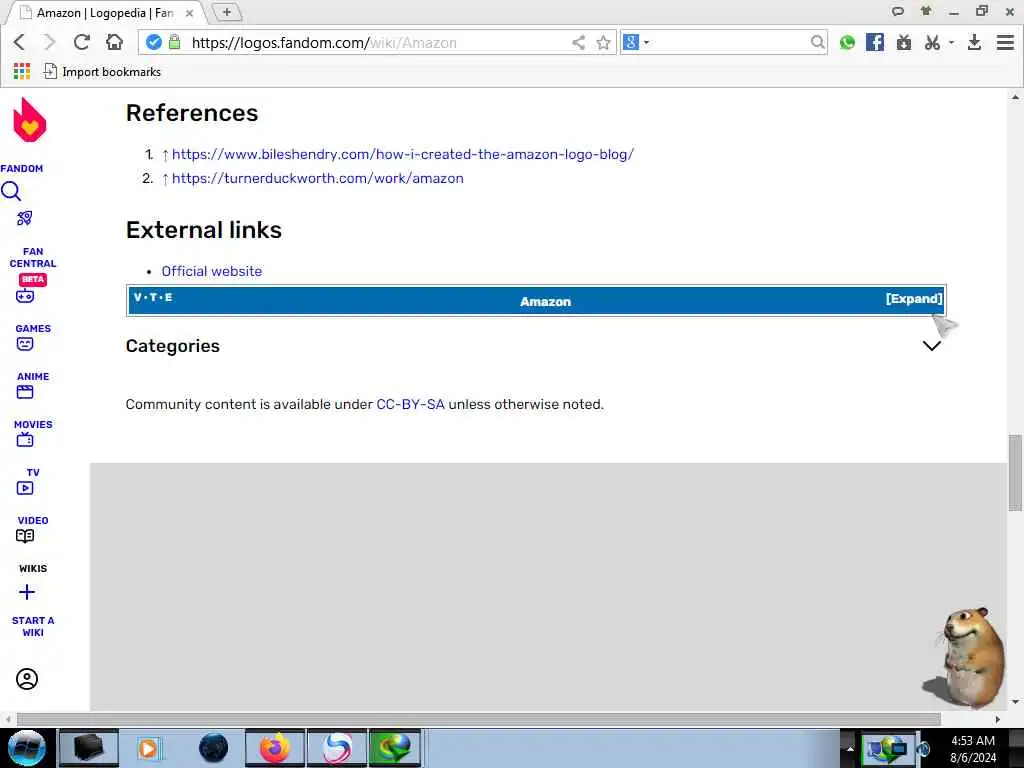Open the media player taskbar icon

click(148, 748)
